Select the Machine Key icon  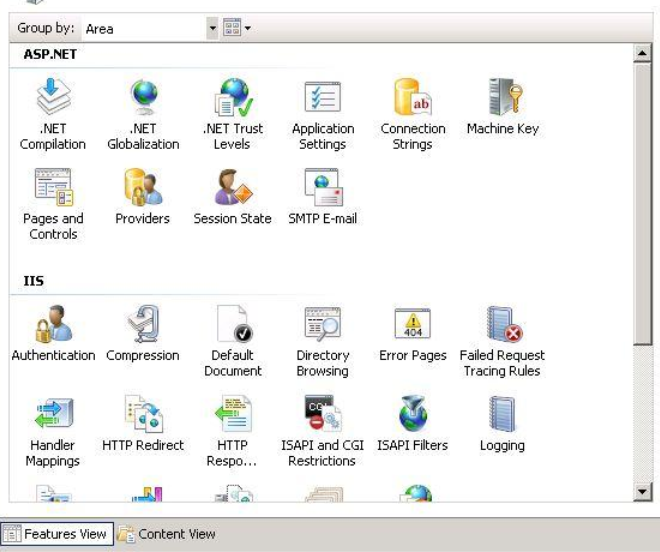click(x=502, y=98)
